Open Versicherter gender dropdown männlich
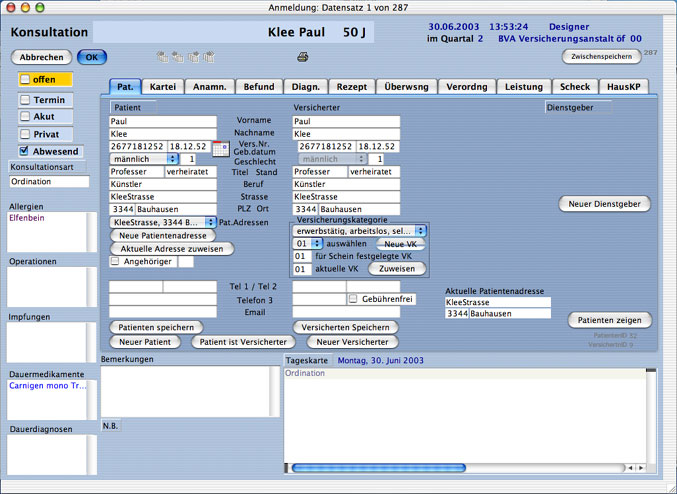This screenshot has height=494, width=677. tap(332, 159)
